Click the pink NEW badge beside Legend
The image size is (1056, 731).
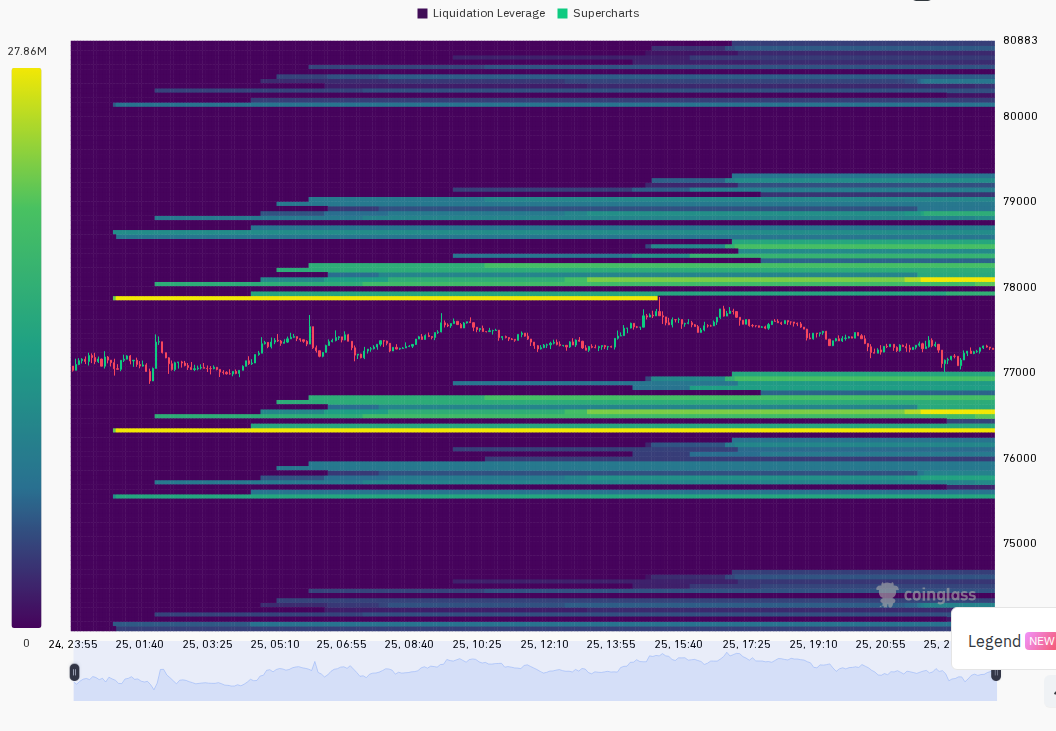[1041, 641]
